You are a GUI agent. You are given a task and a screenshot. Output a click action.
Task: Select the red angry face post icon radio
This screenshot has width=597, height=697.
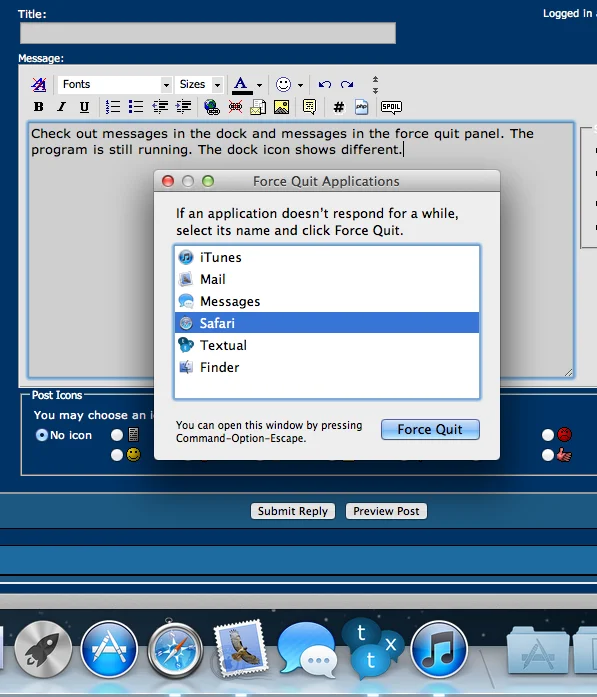coord(548,435)
